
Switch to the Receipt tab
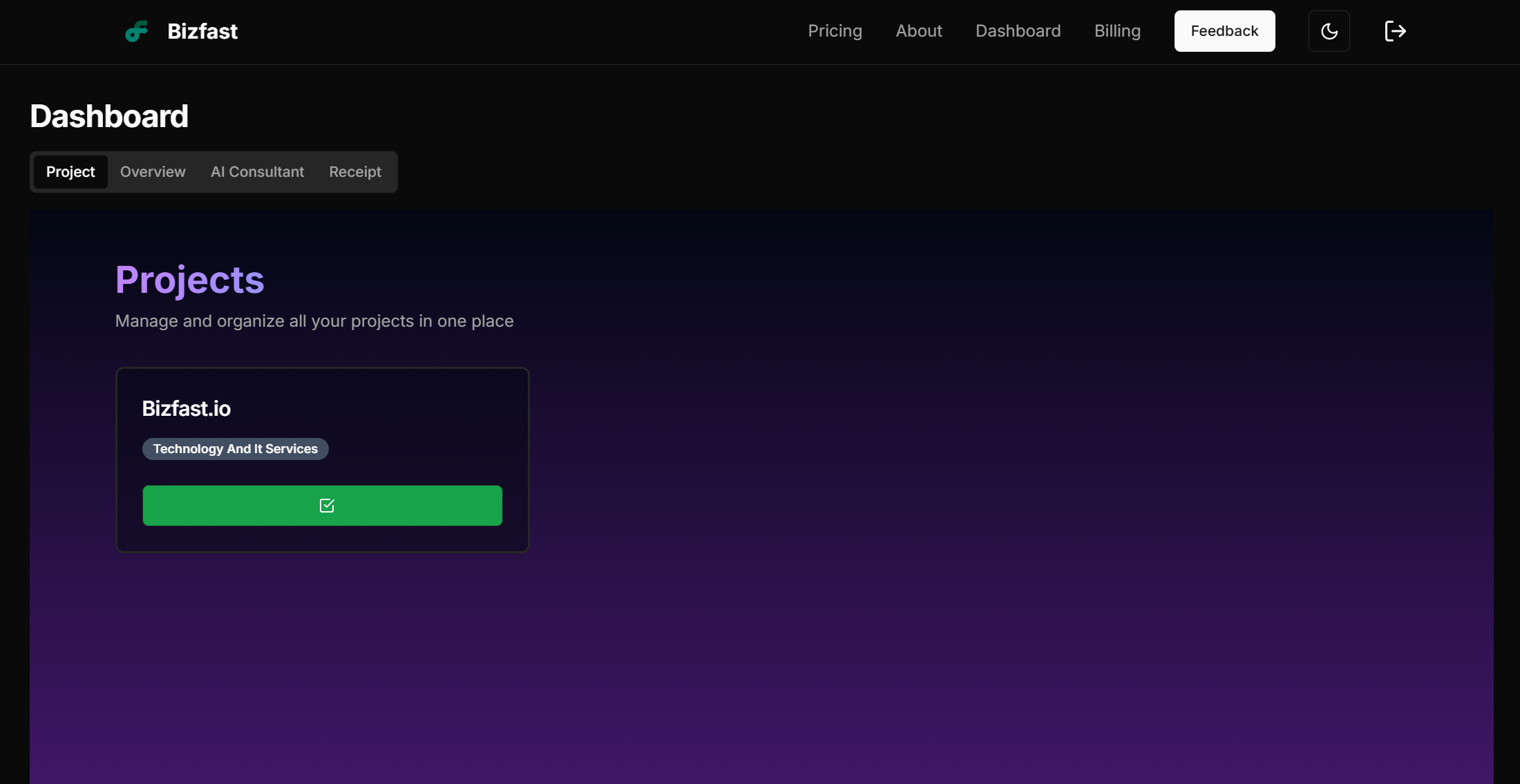pos(355,172)
